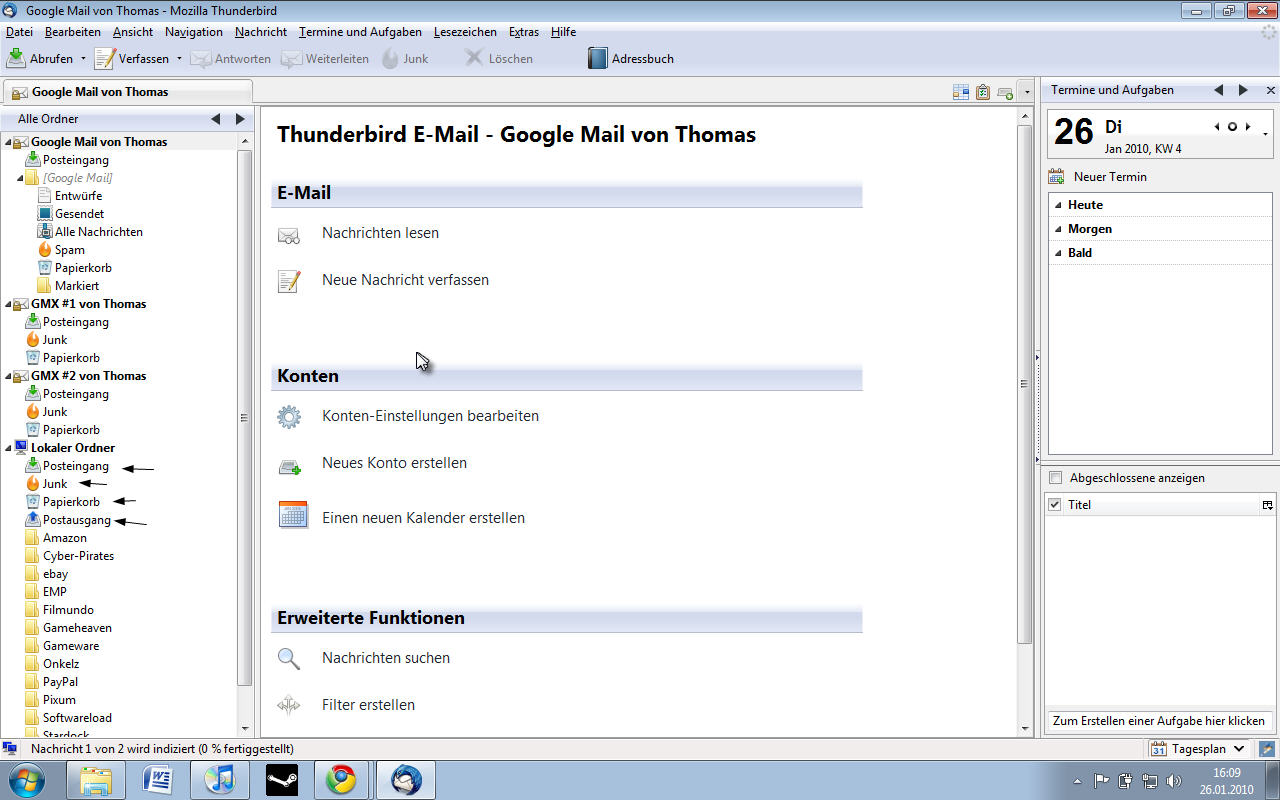This screenshot has width=1280, height=800.
Task: Click the Nachrichten lesen envelope icon
Action: tap(289, 235)
